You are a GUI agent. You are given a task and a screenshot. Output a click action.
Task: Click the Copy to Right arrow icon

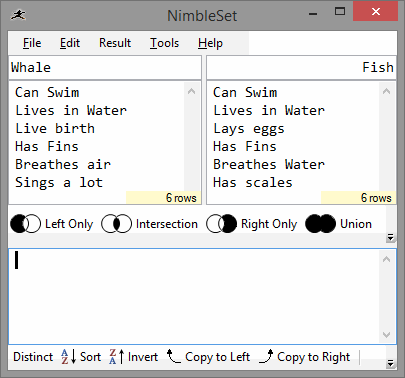[266, 356]
